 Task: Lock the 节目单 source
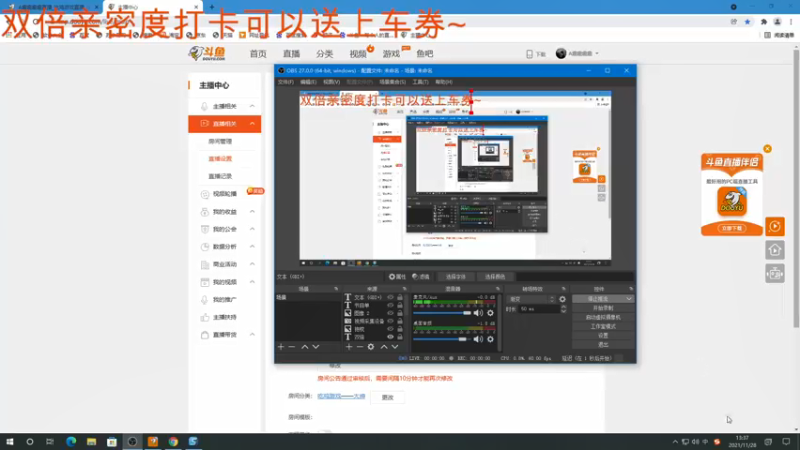pos(400,305)
